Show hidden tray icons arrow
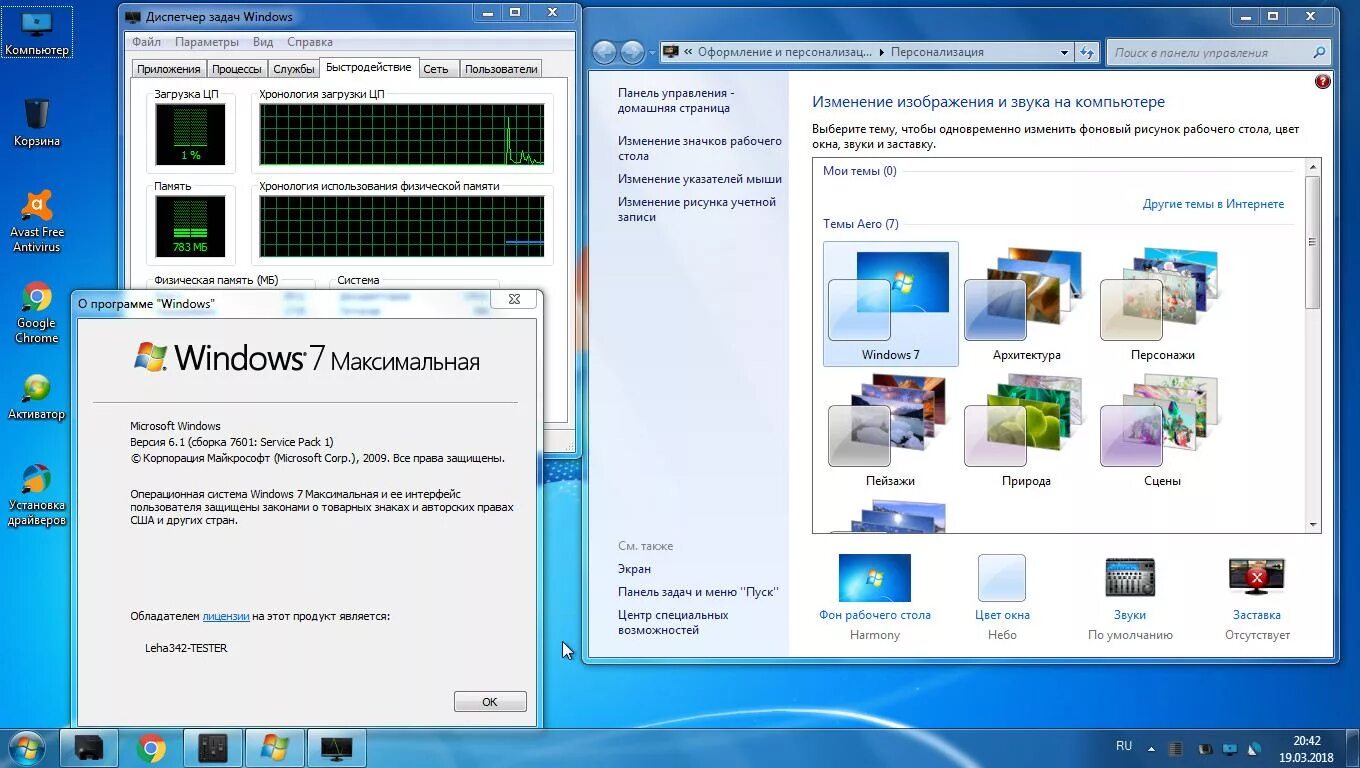 click(x=1152, y=748)
